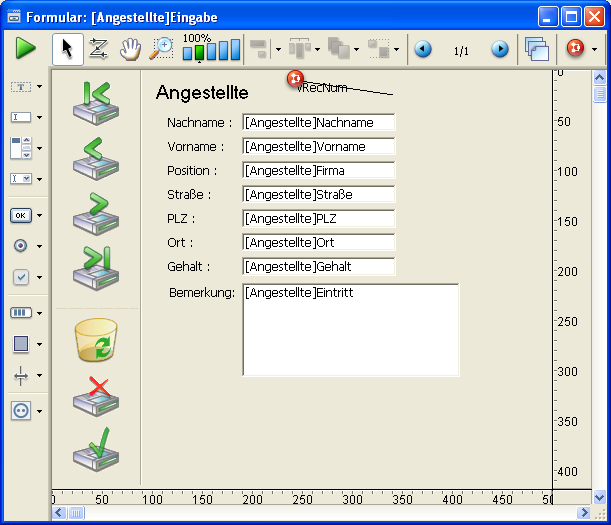Screen dimensions: 611x525
Task: Select the Bemerkung [Angestellte]Eintritt text area
Action: click(x=350, y=330)
